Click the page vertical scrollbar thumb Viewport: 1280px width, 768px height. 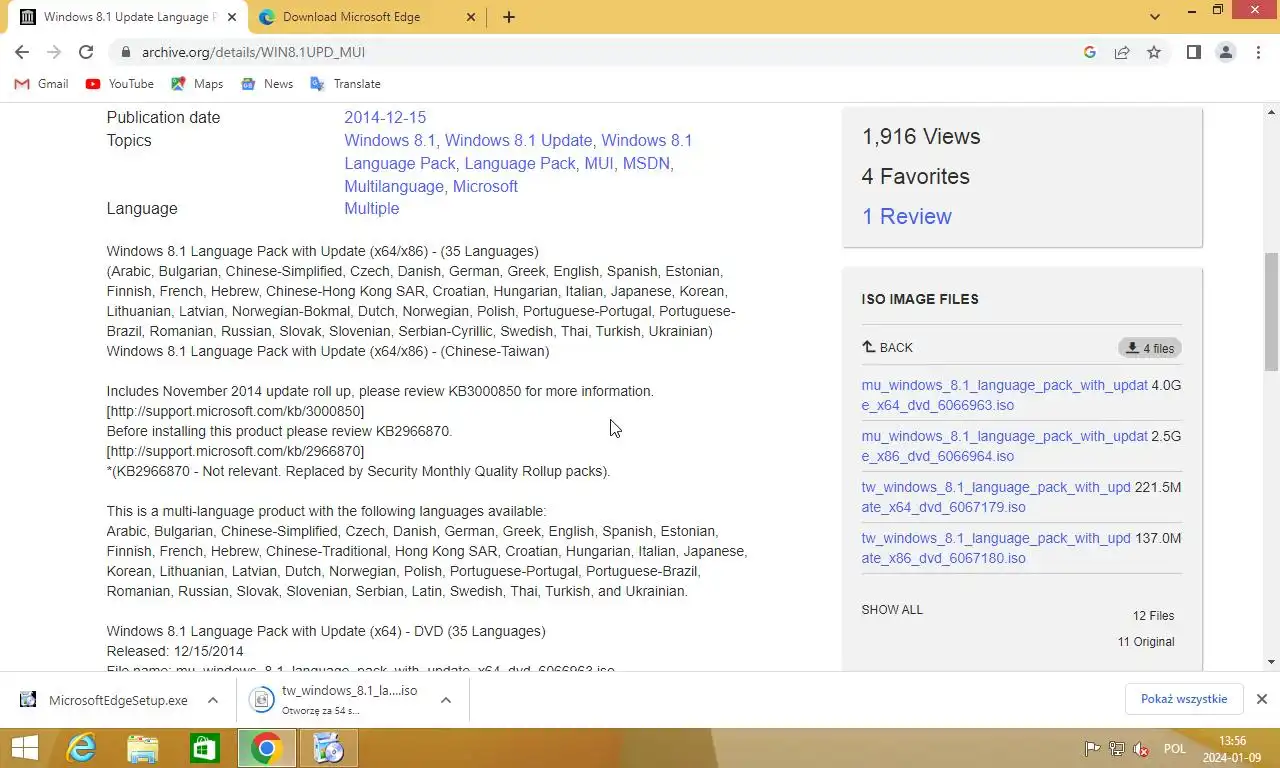click(1271, 310)
